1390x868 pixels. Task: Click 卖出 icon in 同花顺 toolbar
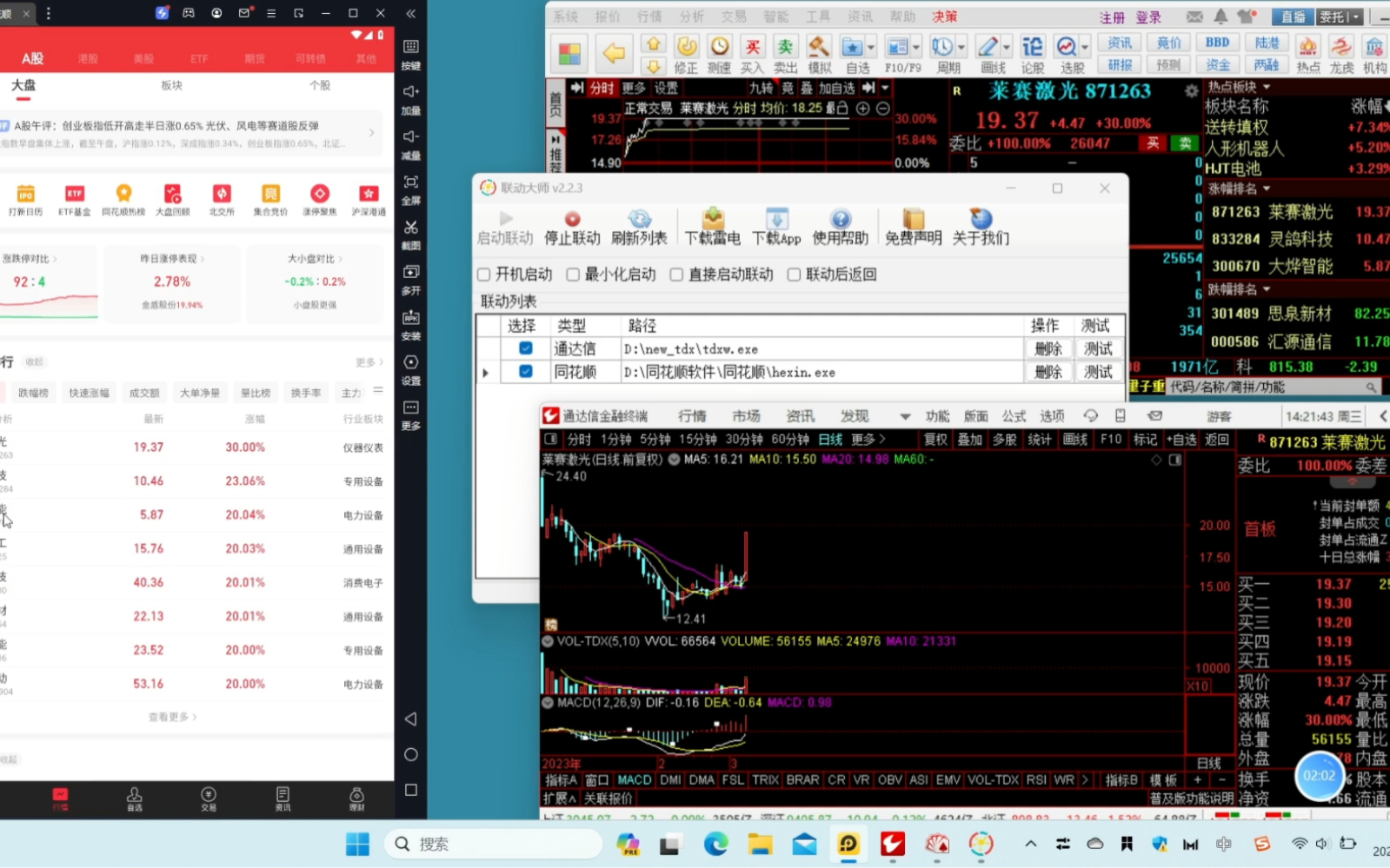pos(785,46)
